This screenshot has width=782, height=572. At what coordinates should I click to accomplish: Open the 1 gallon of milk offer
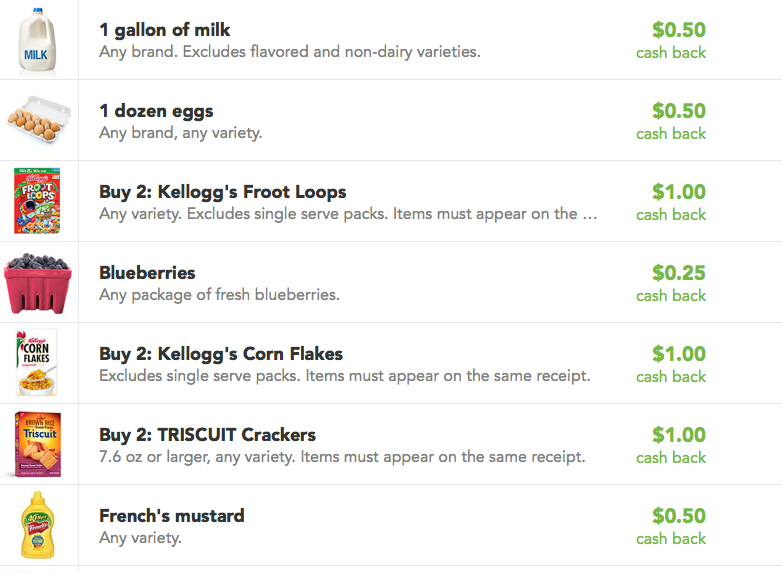(x=165, y=30)
